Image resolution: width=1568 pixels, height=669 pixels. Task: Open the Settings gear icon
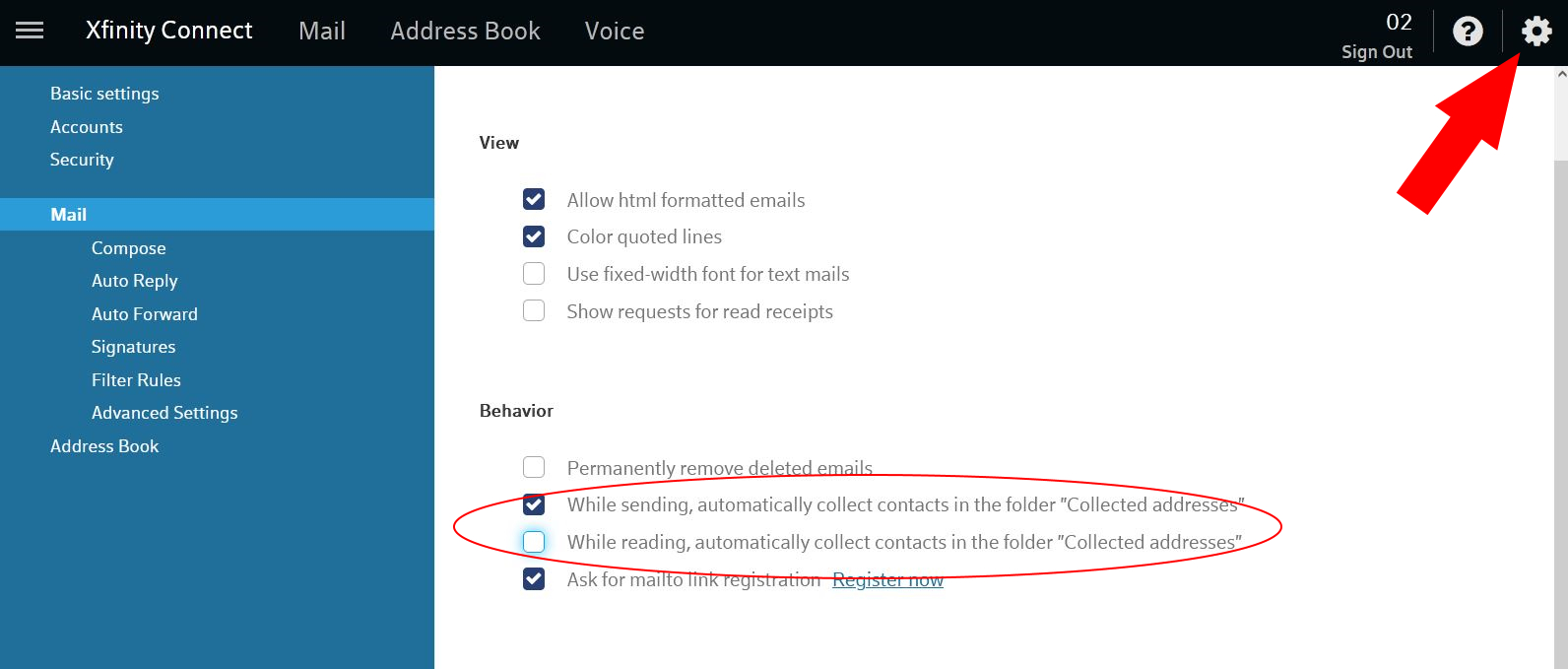pyautogui.click(x=1535, y=31)
